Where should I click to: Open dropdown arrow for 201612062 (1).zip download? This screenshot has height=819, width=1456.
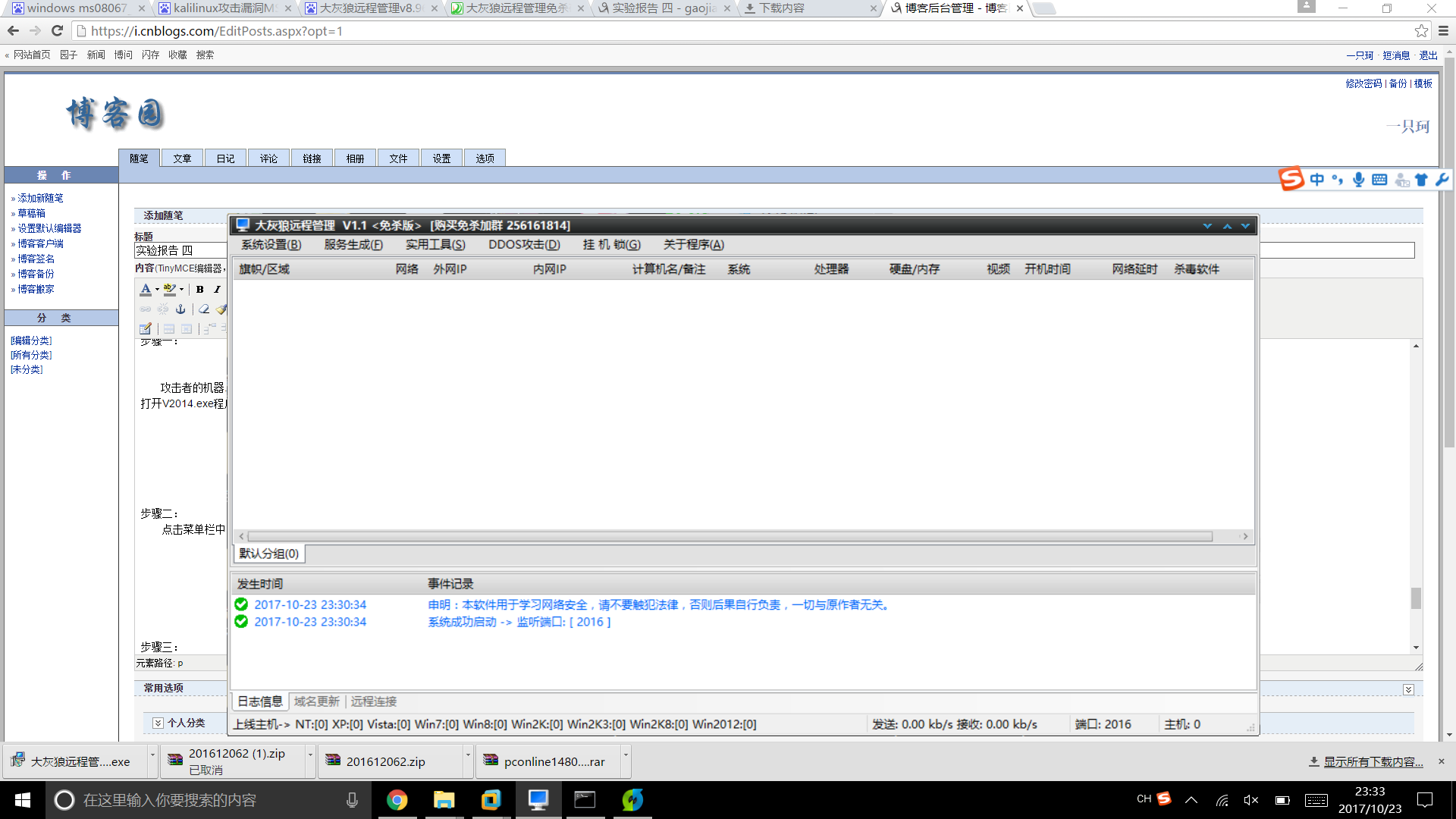310,755
